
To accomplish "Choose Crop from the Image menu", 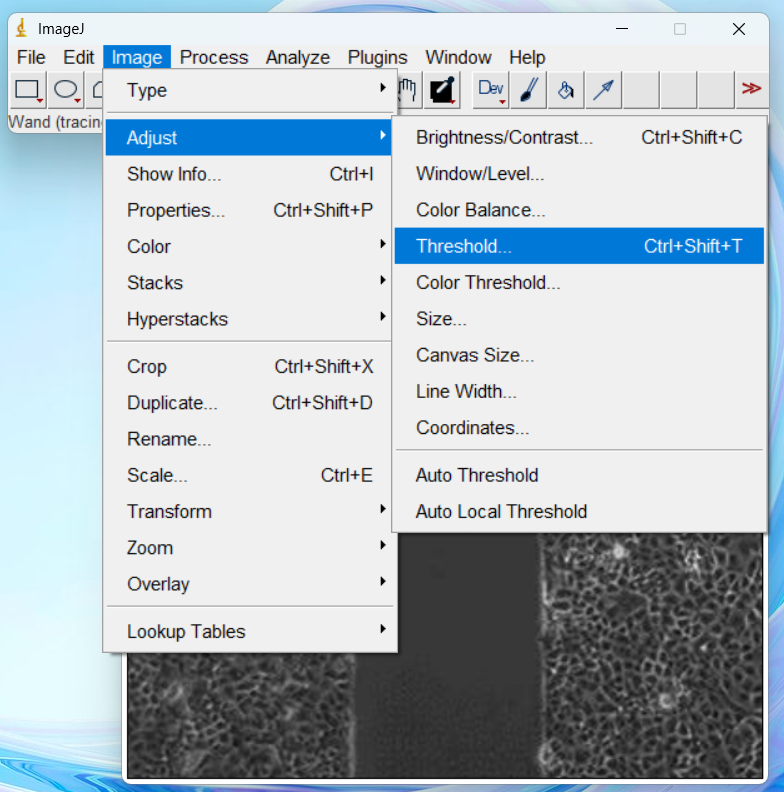I will (249, 366).
